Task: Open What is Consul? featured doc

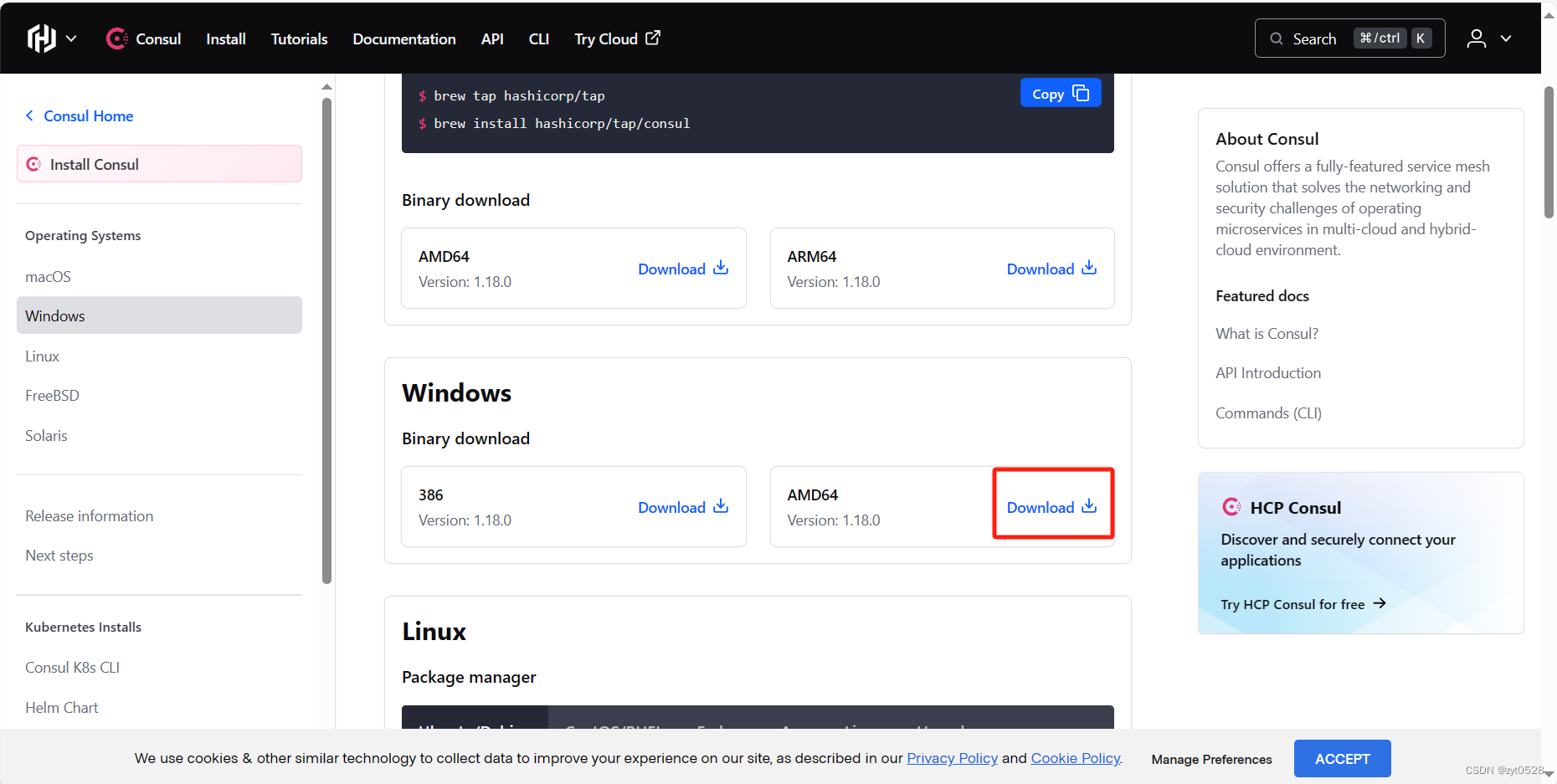Action: pyautogui.click(x=1267, y=333)
